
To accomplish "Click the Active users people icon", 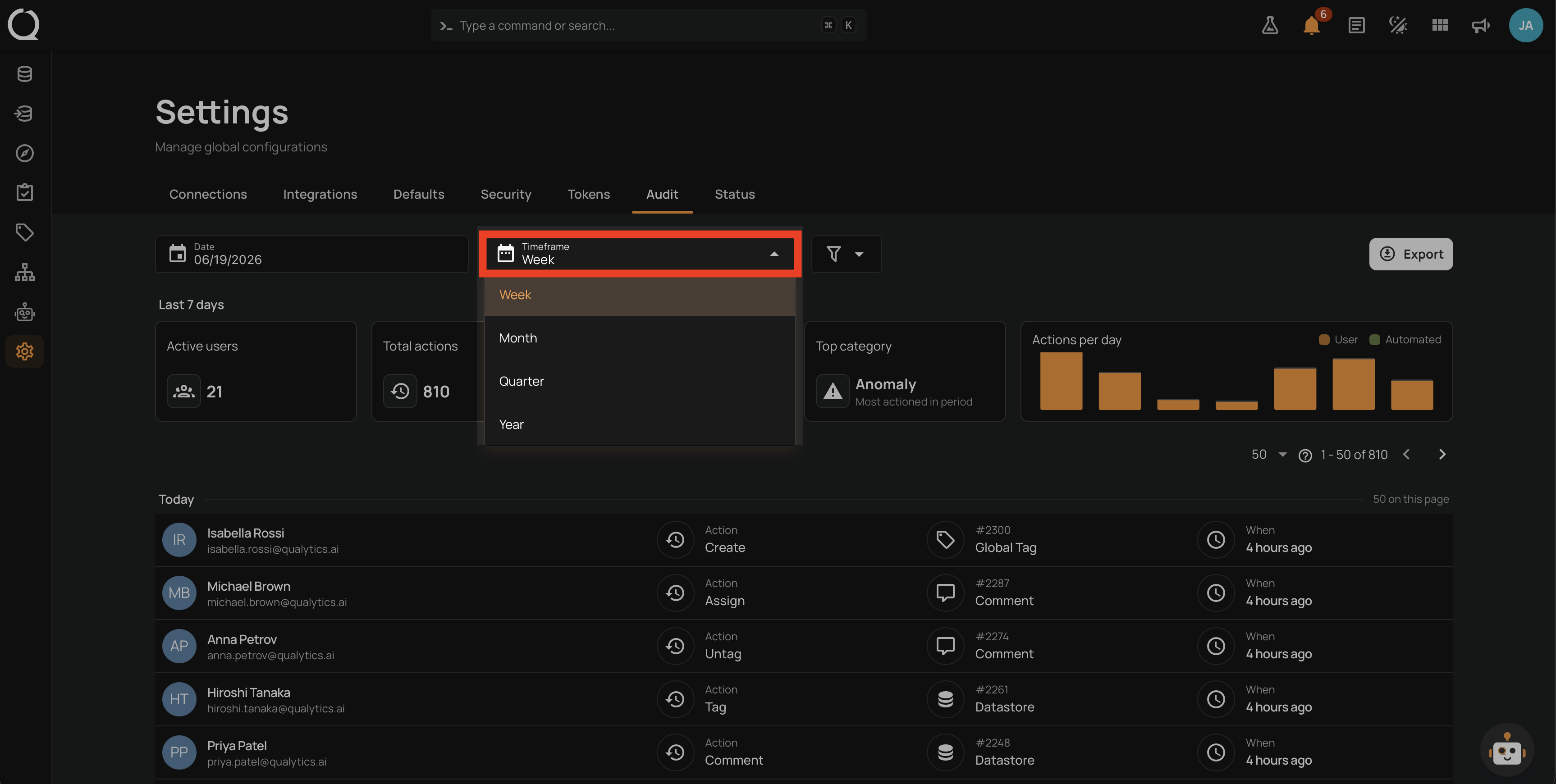I will (183, 392).
